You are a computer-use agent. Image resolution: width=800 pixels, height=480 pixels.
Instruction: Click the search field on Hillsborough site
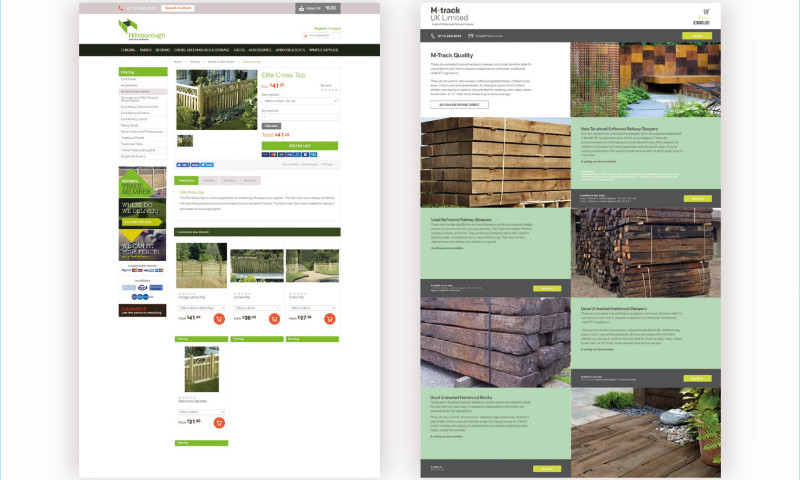click(x=321, y=36)
